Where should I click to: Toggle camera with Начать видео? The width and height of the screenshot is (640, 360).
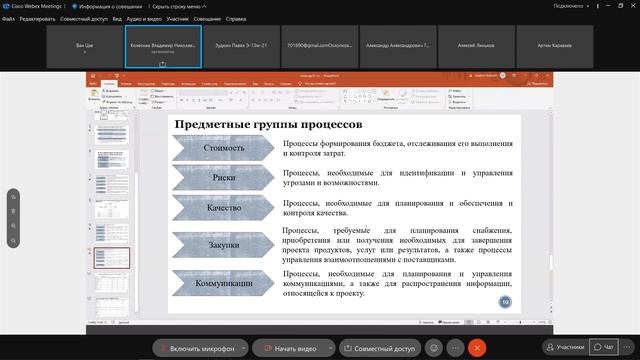[290, 348]
